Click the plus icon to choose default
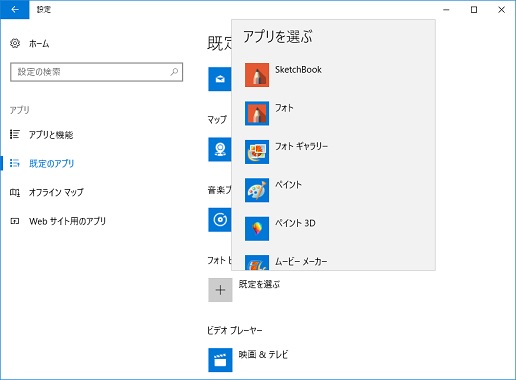The width and height of the screenshot is (516, 380). click(x=220, y=290)
